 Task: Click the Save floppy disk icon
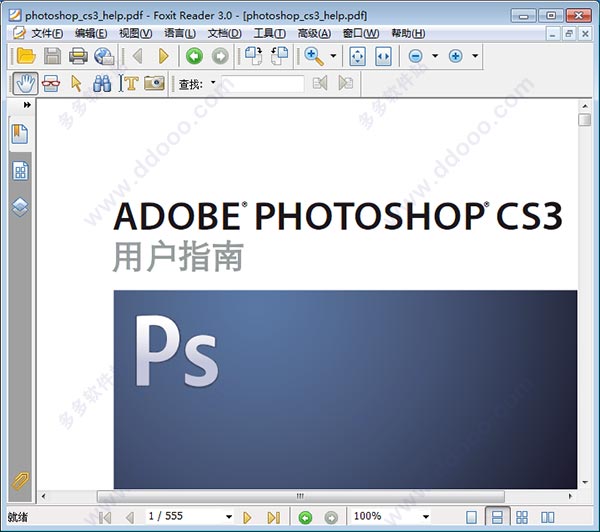pos(52,56)
